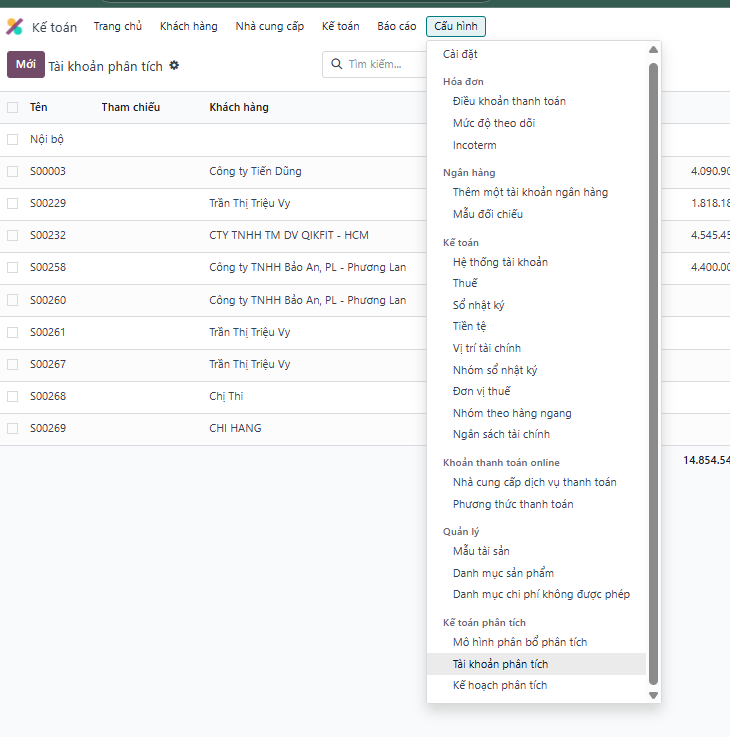Open the Nội bộ record
Screen dimensions: 730x737
(x=47, y=140)
